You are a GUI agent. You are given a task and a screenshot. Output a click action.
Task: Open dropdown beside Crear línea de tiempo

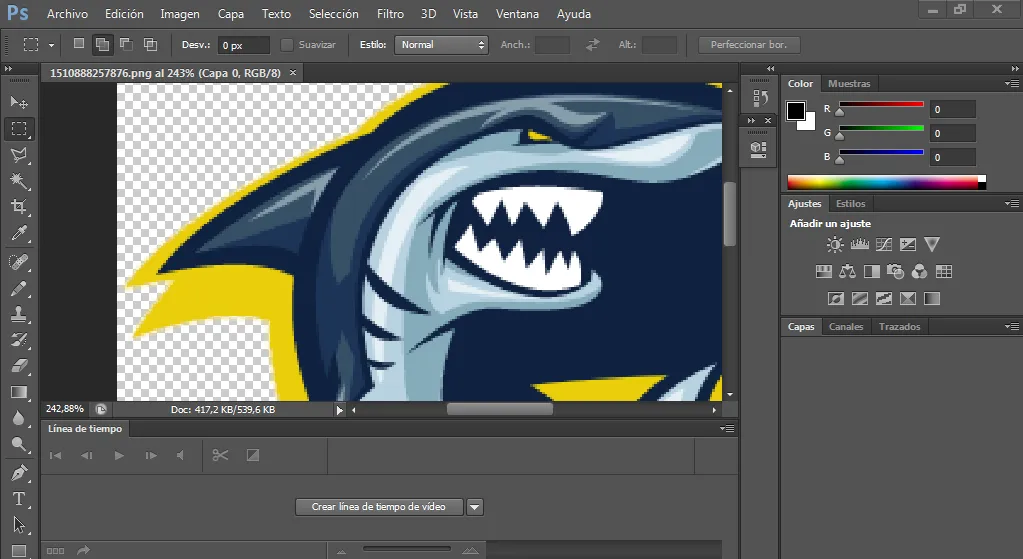click(x=475, y=507)
